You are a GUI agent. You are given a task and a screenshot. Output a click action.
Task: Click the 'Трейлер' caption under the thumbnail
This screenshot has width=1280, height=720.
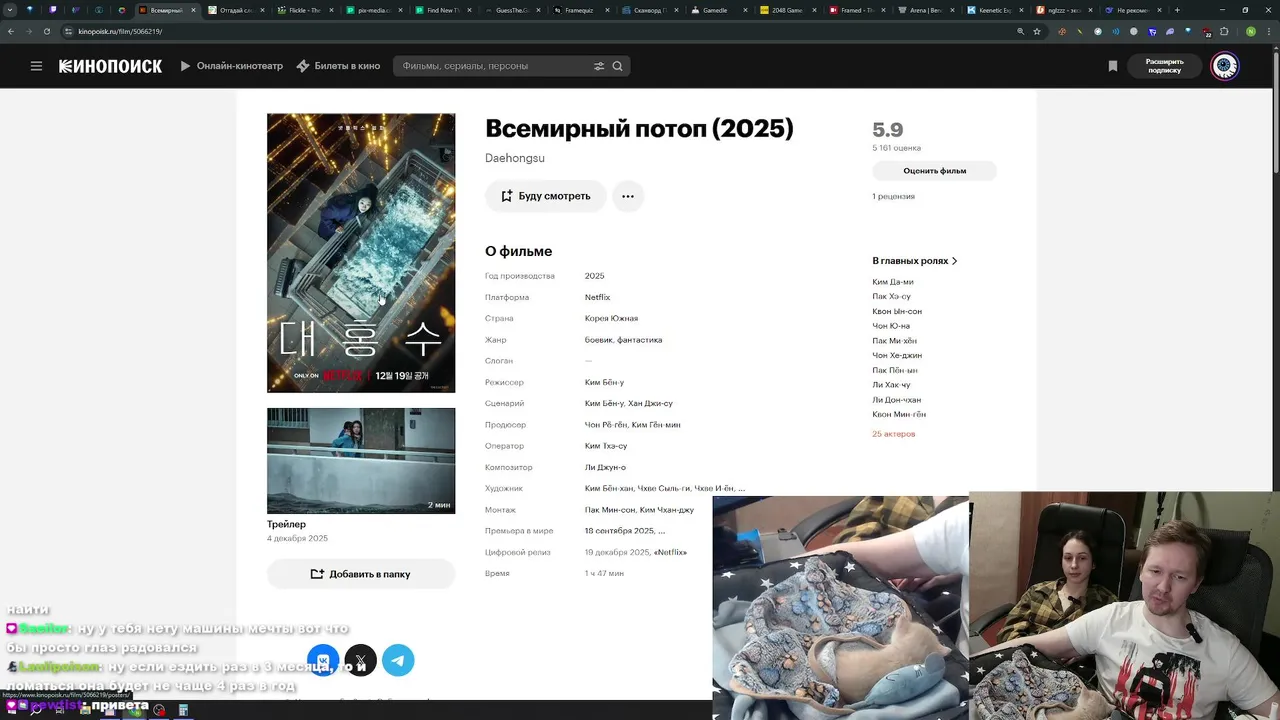[286, 524]
